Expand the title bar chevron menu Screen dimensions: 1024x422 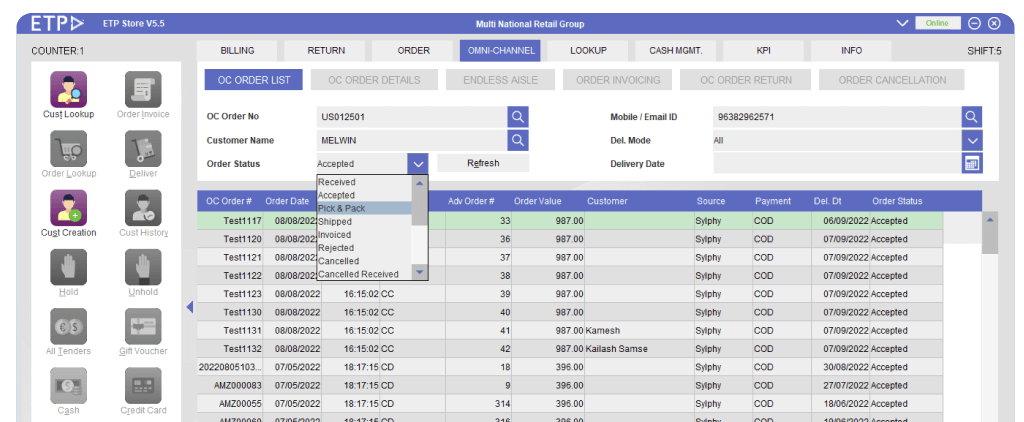(x=903, y=24)
